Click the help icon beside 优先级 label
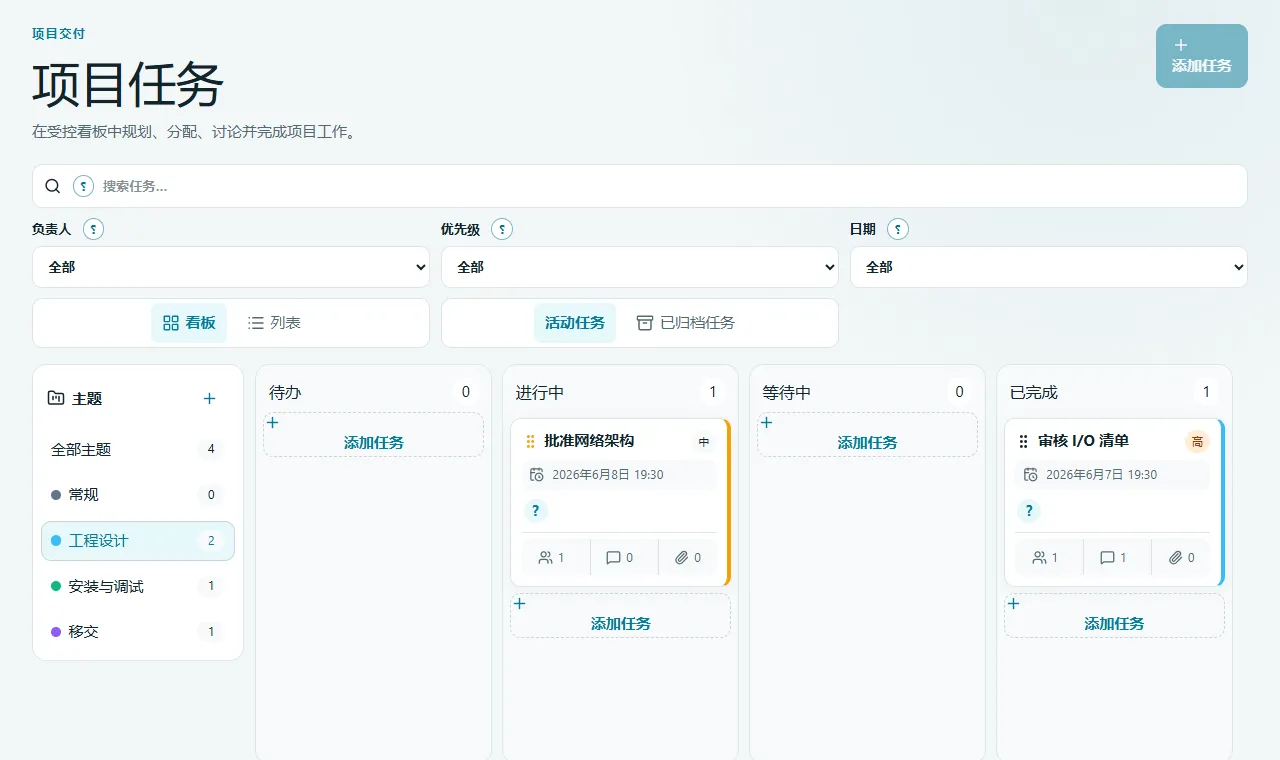 502,229
